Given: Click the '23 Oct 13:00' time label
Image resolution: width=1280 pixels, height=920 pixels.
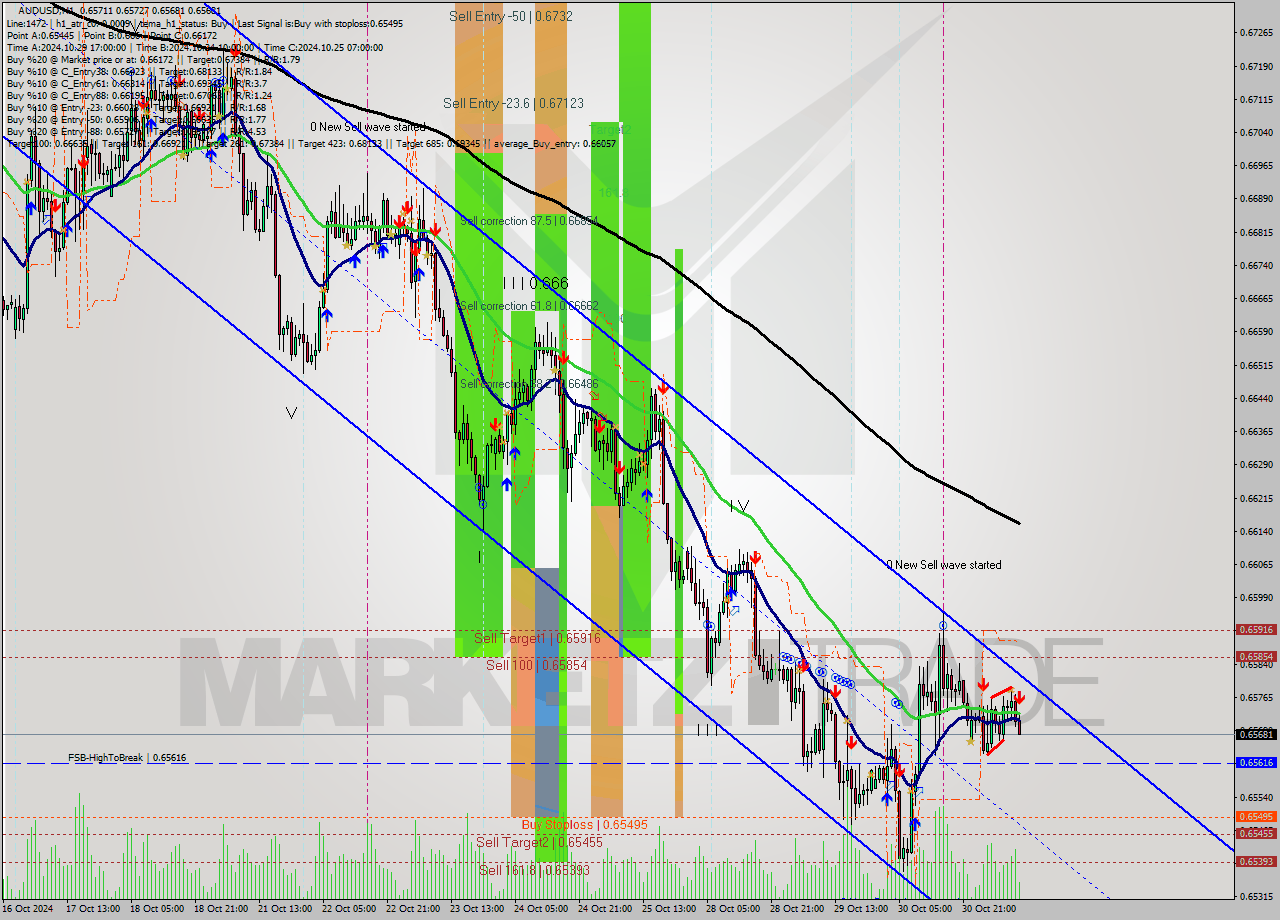Looking at the screenshot, I should [x=476, y=909].
